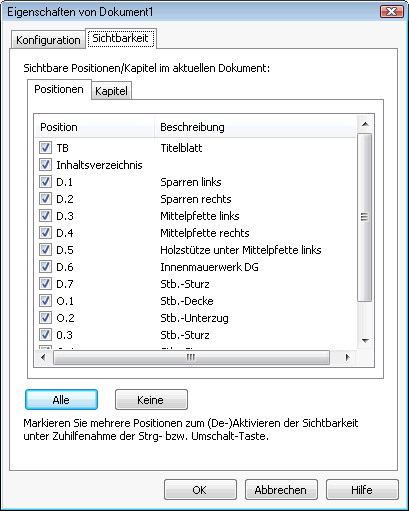Click the list's scroll up arrow
The width and height of the screenshot is (409, 511).
(365, 124)
